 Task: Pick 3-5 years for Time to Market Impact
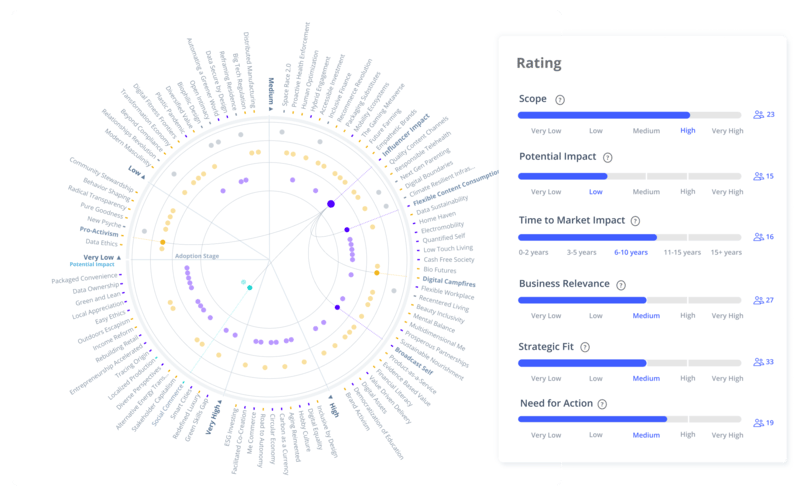click(x=585, y=253)
